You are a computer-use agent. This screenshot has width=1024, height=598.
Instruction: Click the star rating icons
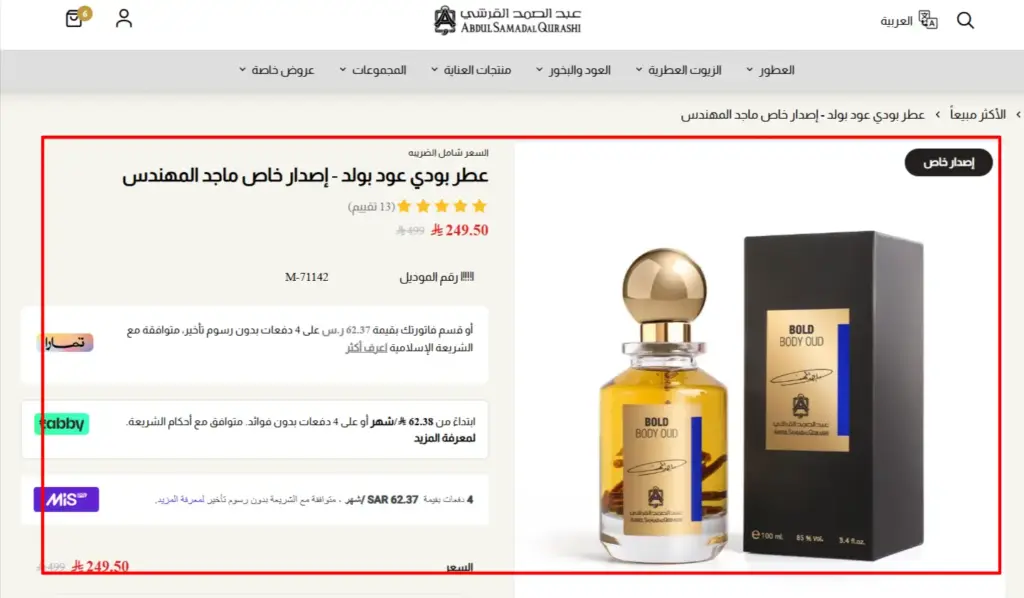pyautogui.click(x=442, y=206)
